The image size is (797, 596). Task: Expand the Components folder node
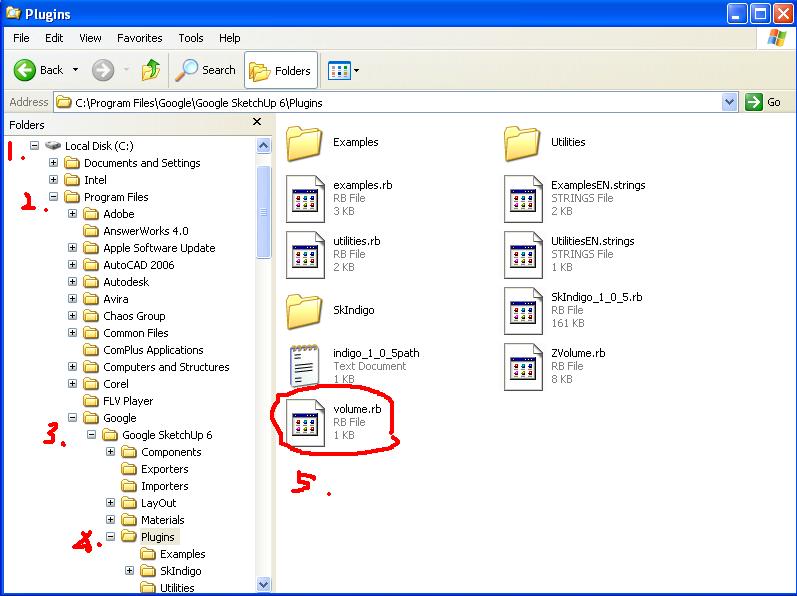(110, 452)
